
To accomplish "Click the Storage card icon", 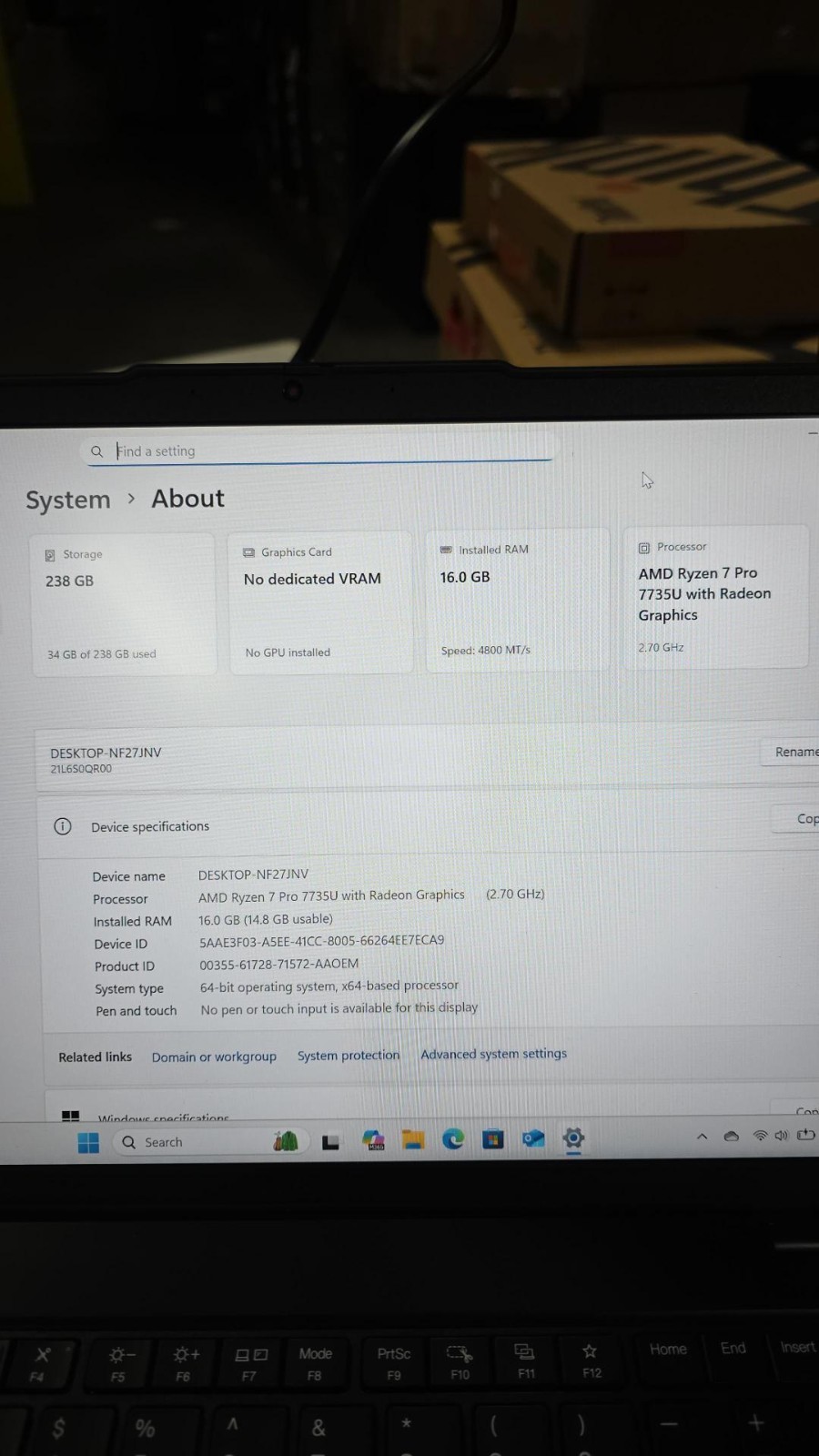I will click(50, 555).
